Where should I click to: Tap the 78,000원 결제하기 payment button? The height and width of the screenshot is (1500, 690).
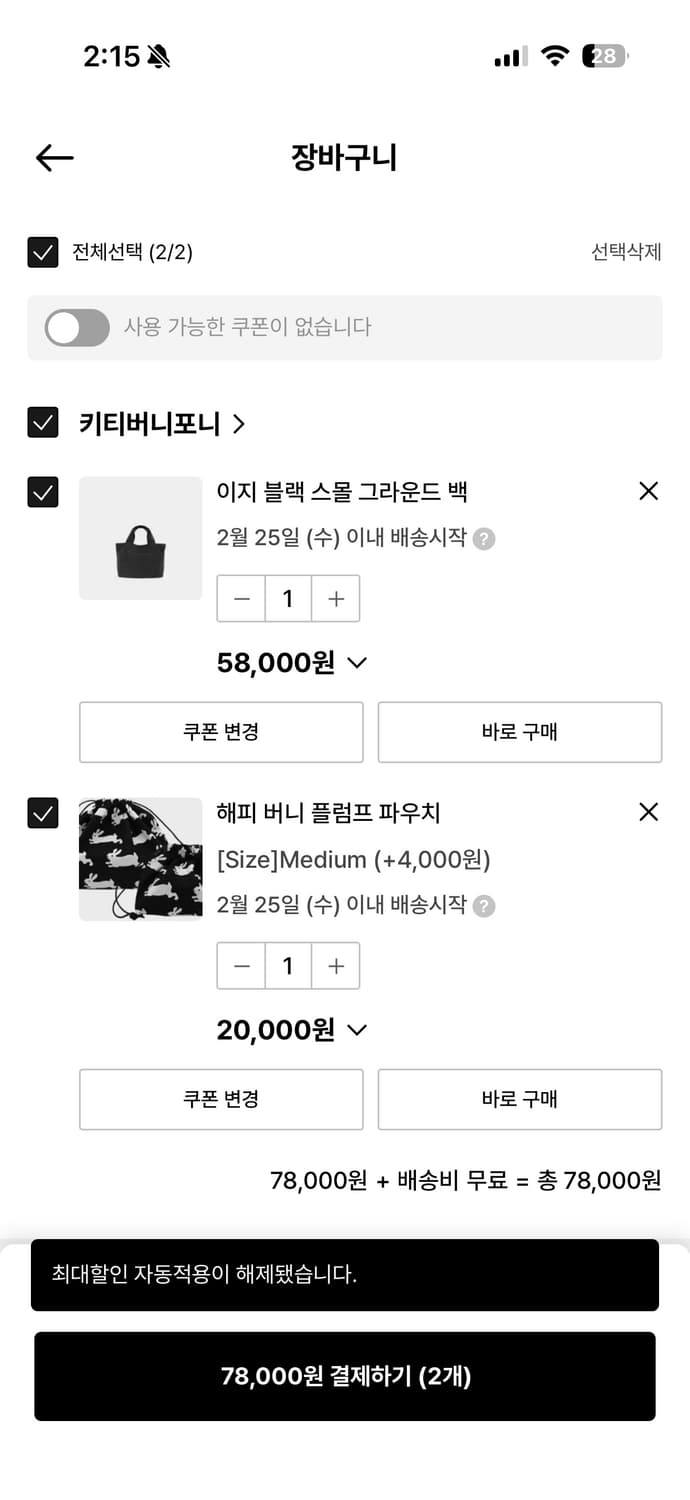pos(345,1376)
